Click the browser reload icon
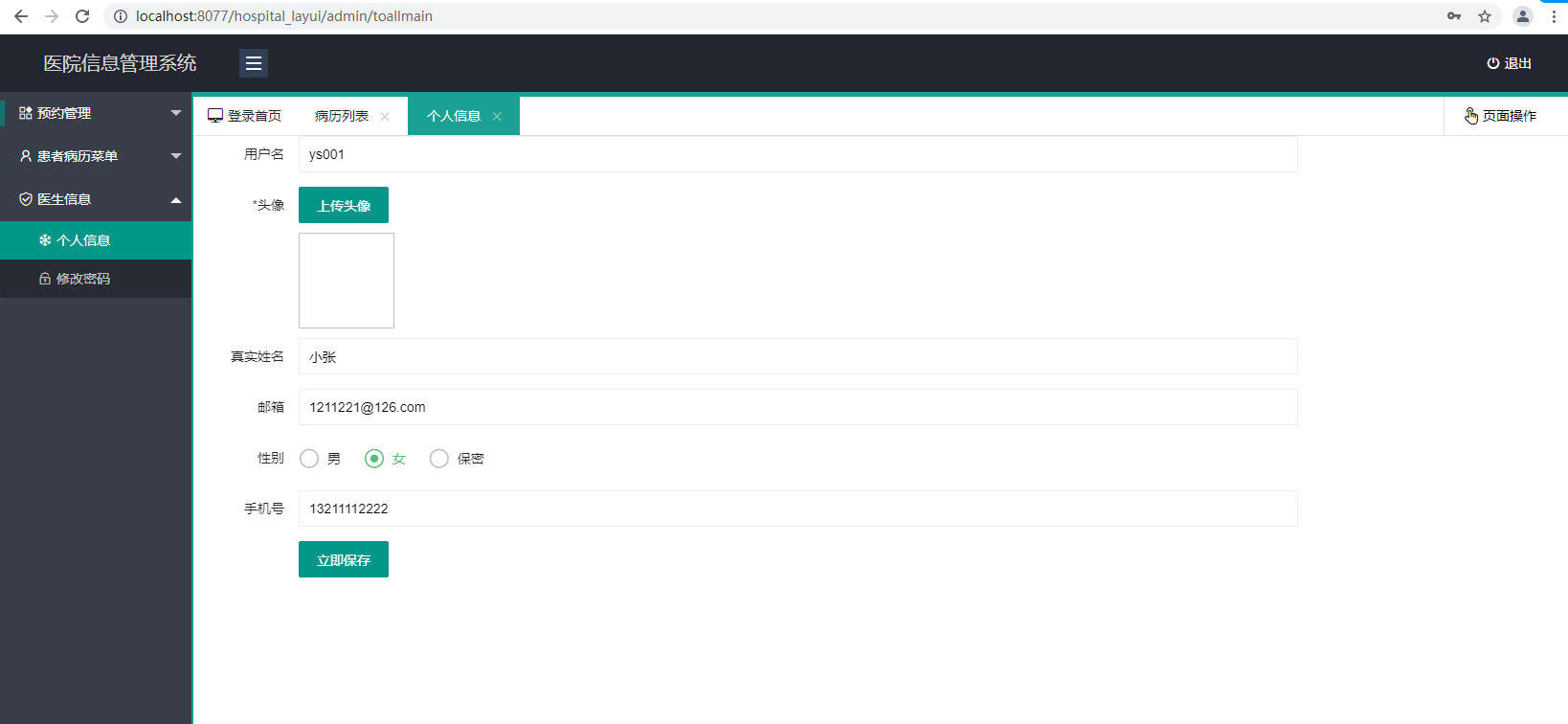 pyautogui.click(x=82, y=16)
